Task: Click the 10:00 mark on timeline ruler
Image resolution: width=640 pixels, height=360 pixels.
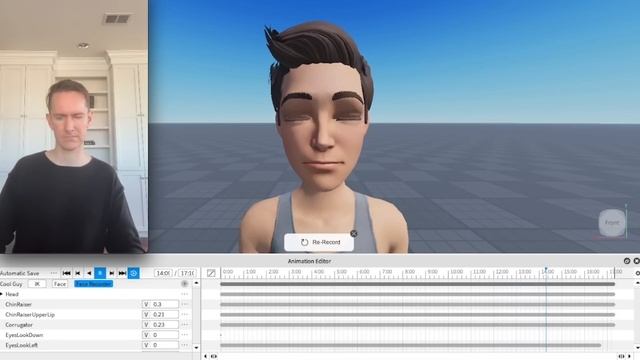Action: [456, 272]
